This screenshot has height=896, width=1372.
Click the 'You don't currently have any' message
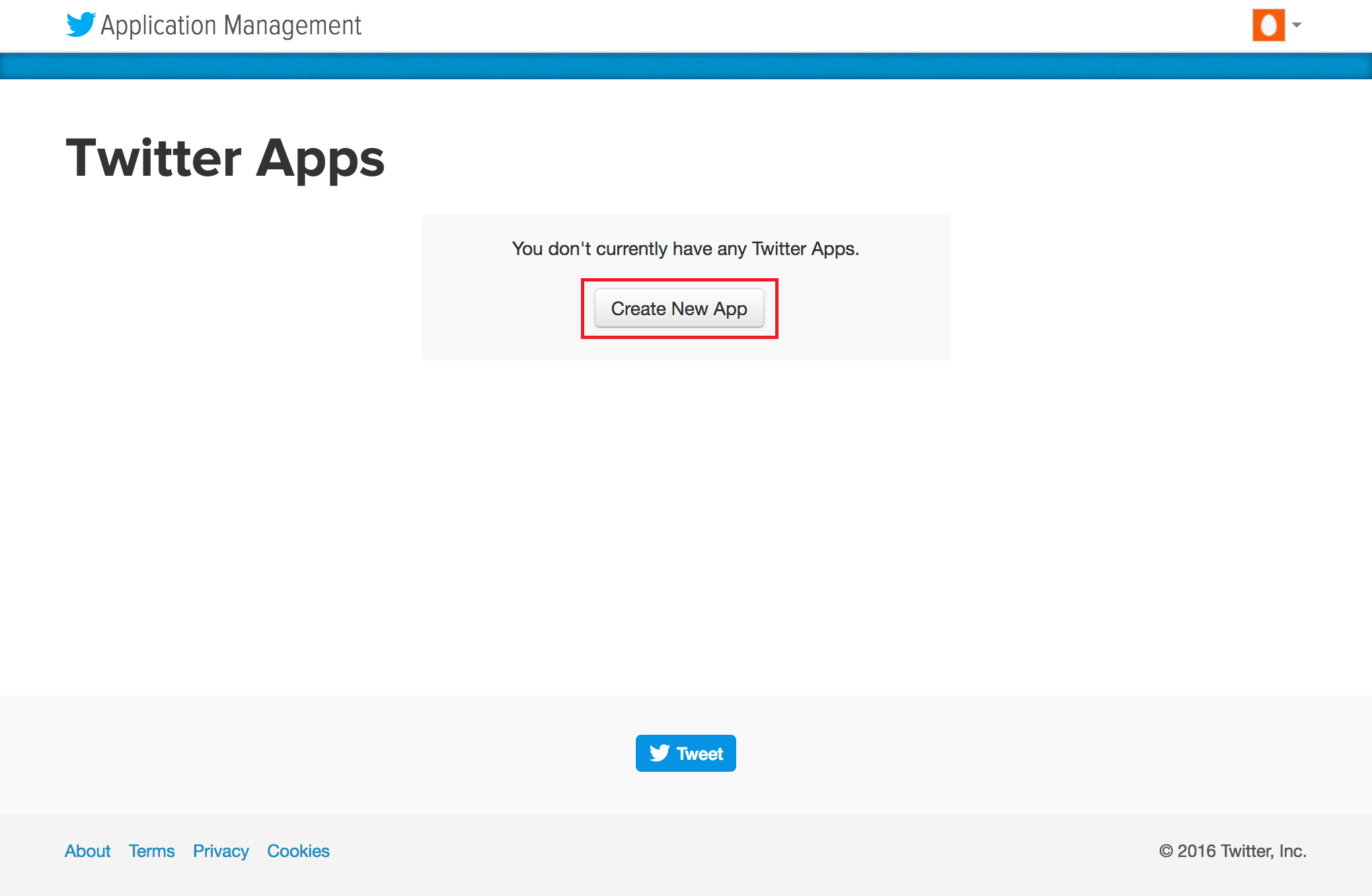coord(685,248)
